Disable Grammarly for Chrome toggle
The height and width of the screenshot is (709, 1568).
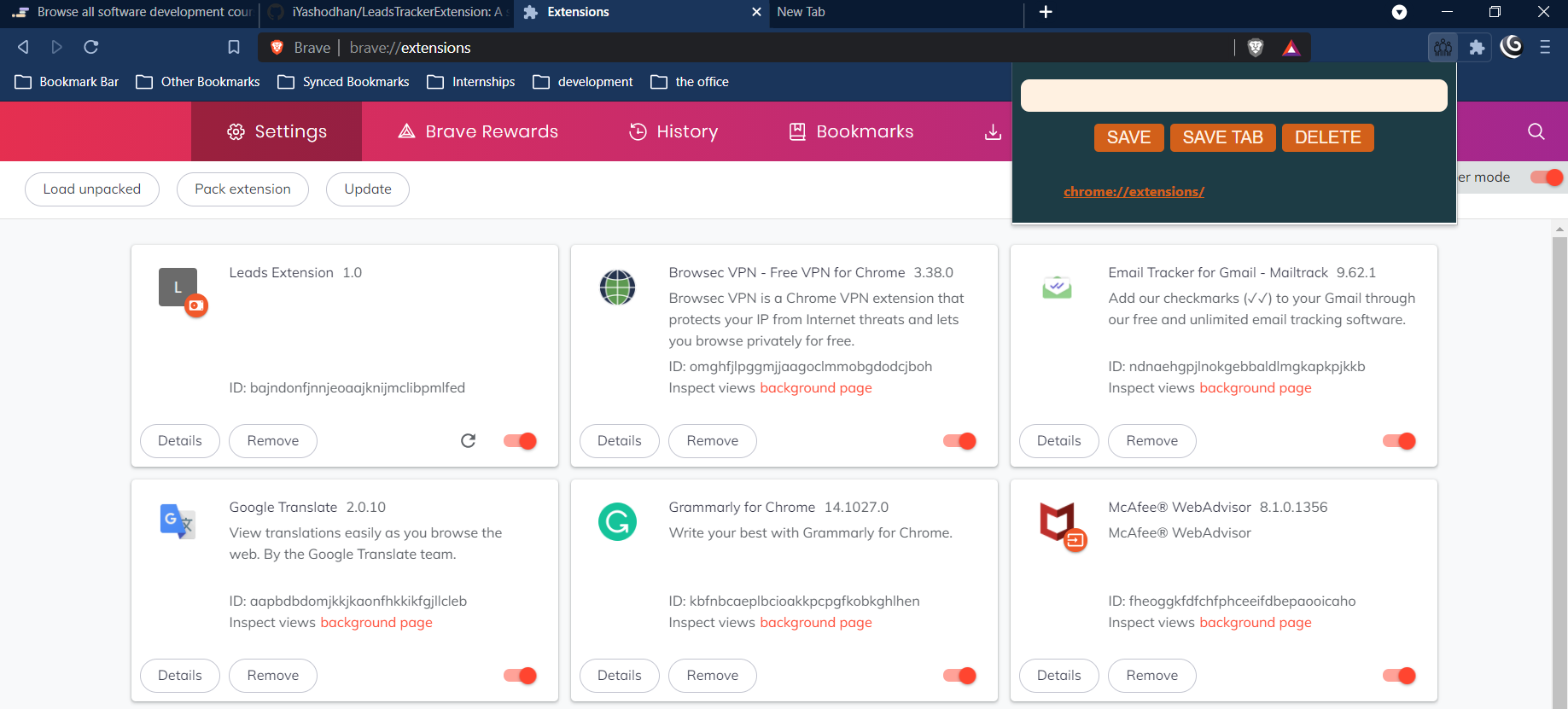click(959, 676)
